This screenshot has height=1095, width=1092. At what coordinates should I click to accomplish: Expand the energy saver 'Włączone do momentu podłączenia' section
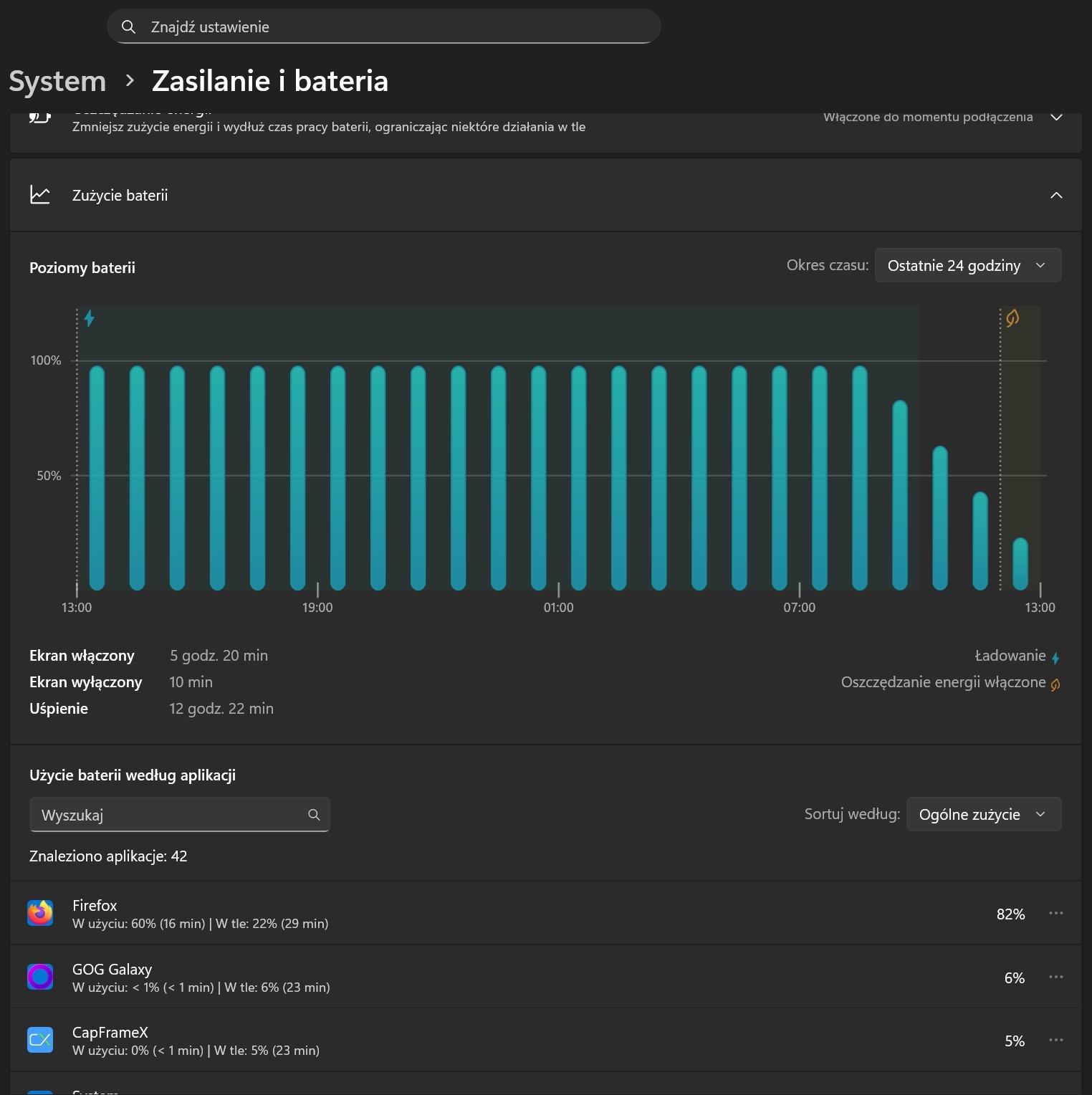pyautogui.click(x=1055, y=118)
